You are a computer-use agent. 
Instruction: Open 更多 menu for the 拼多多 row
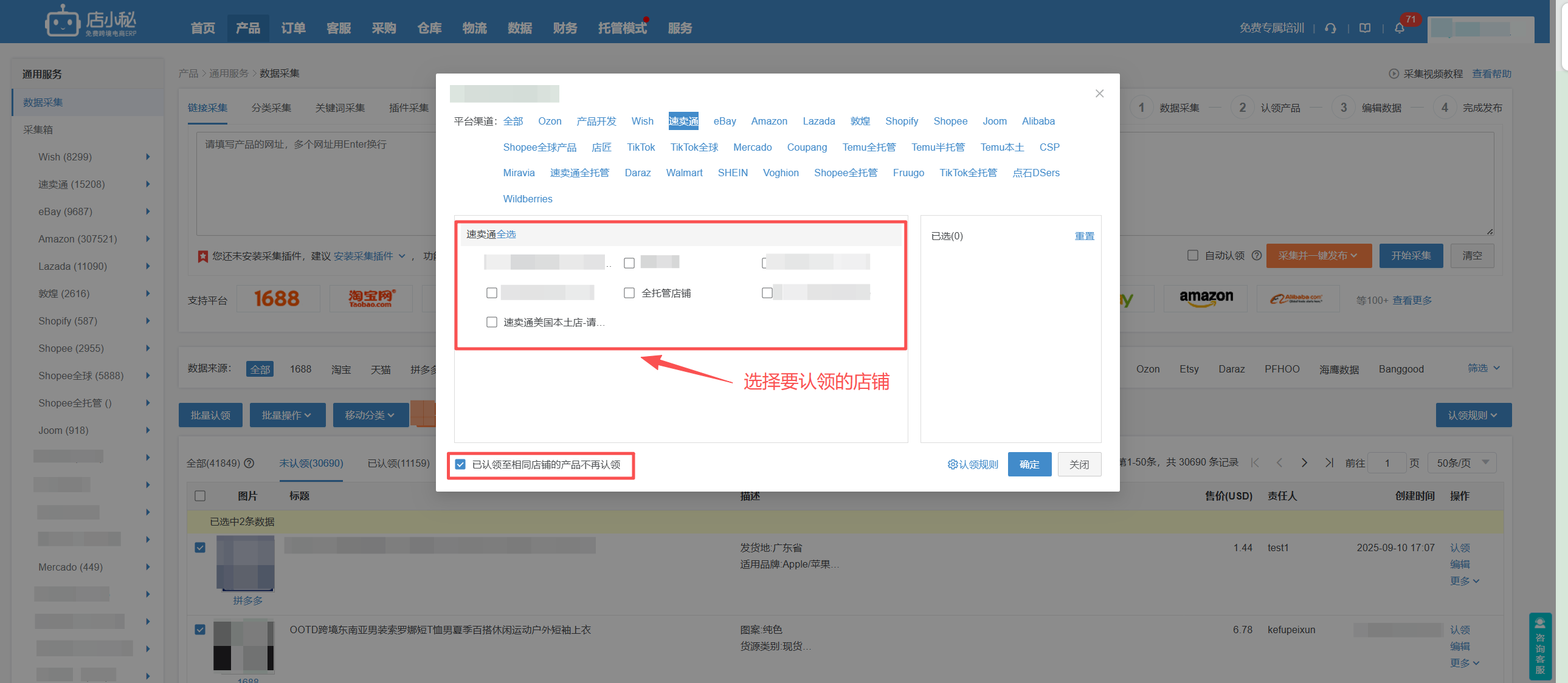point(1465,582)
